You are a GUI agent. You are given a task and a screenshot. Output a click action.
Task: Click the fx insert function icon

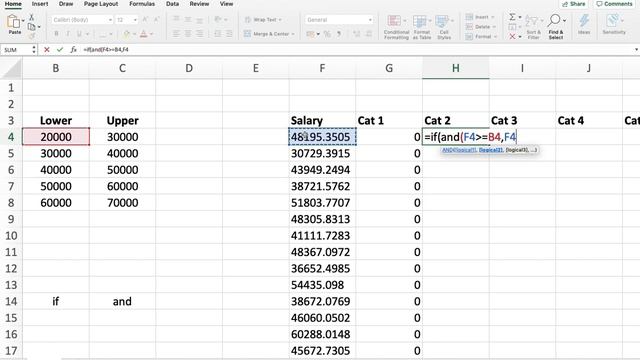[x=73, y=49]
